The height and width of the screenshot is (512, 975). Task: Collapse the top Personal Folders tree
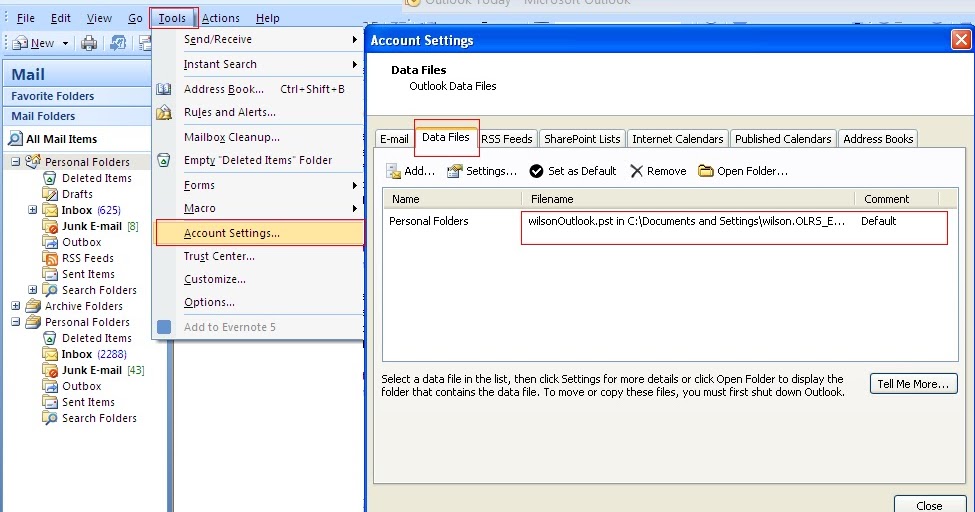click(16, 162)
